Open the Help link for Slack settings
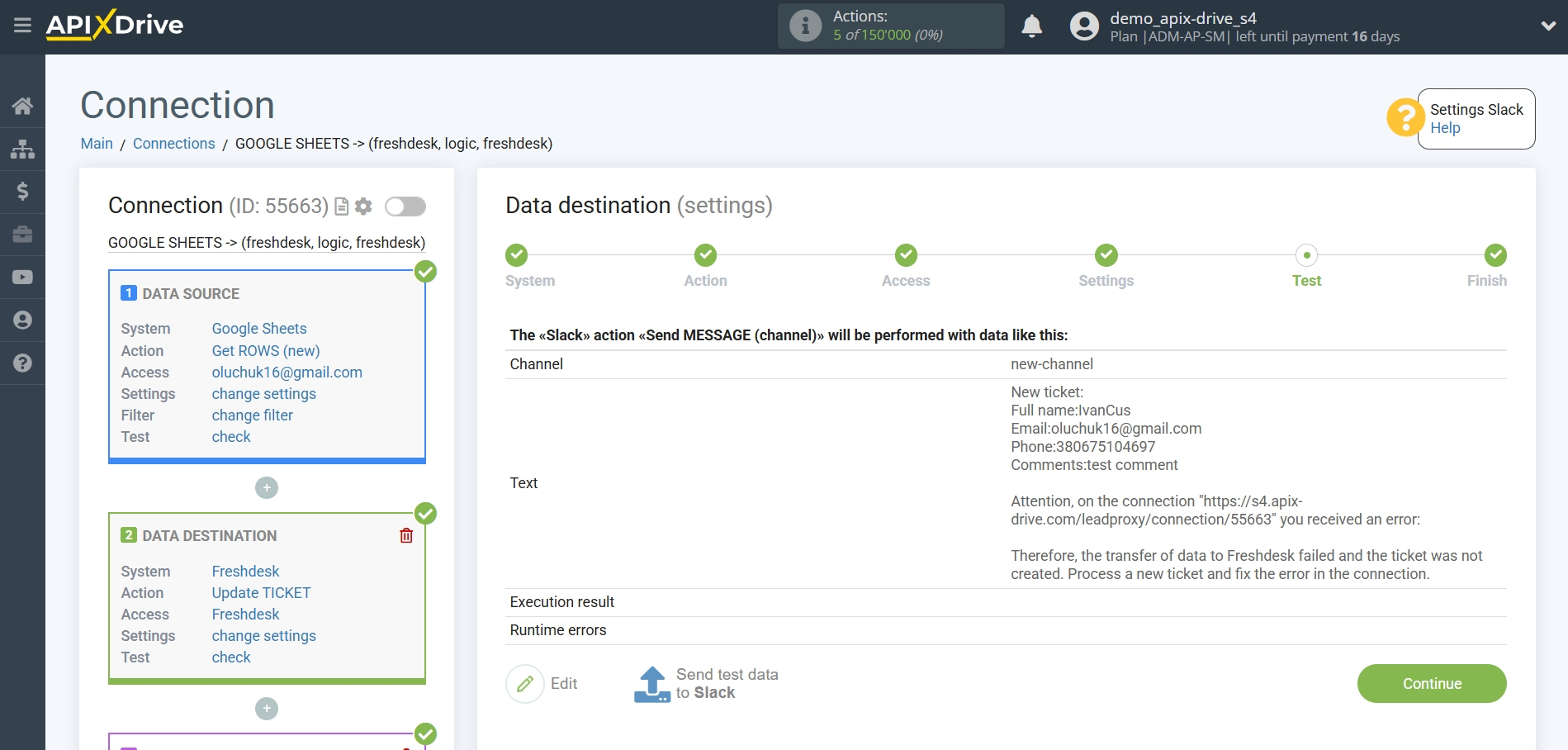This screenshot has height=750, width=1568. 1445,128
